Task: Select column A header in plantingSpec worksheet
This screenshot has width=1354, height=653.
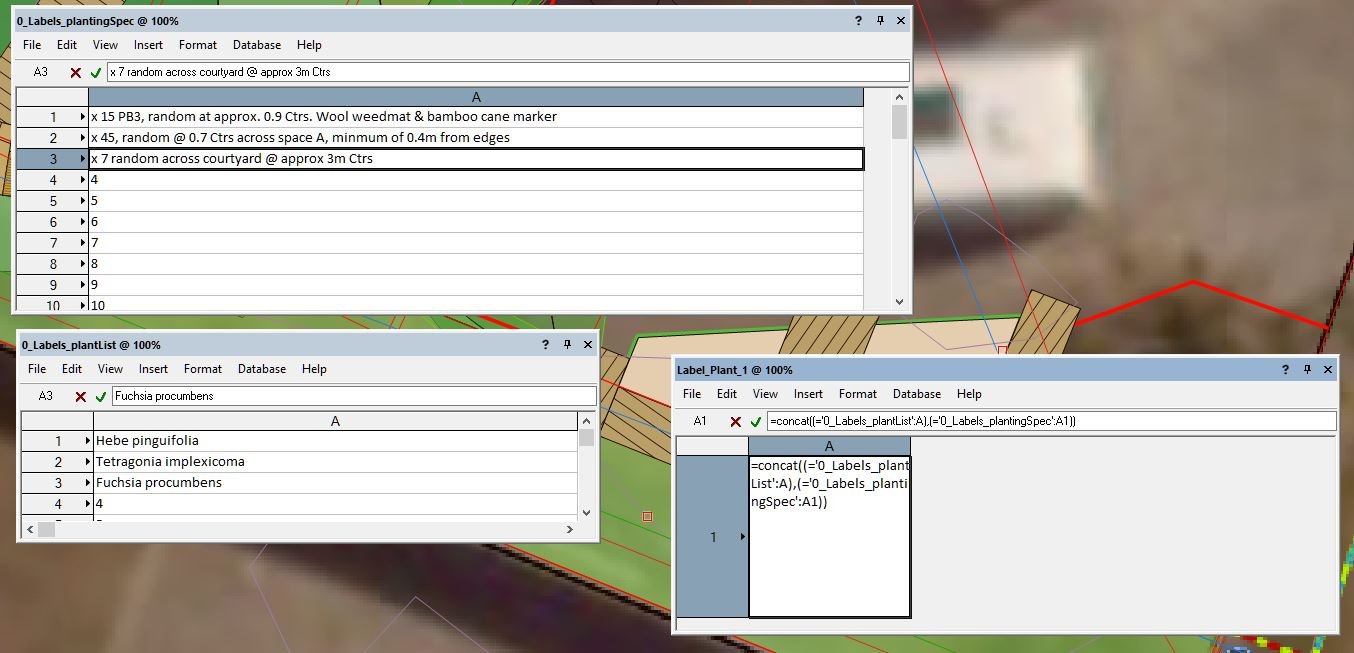Action: [x=476, y=97]
